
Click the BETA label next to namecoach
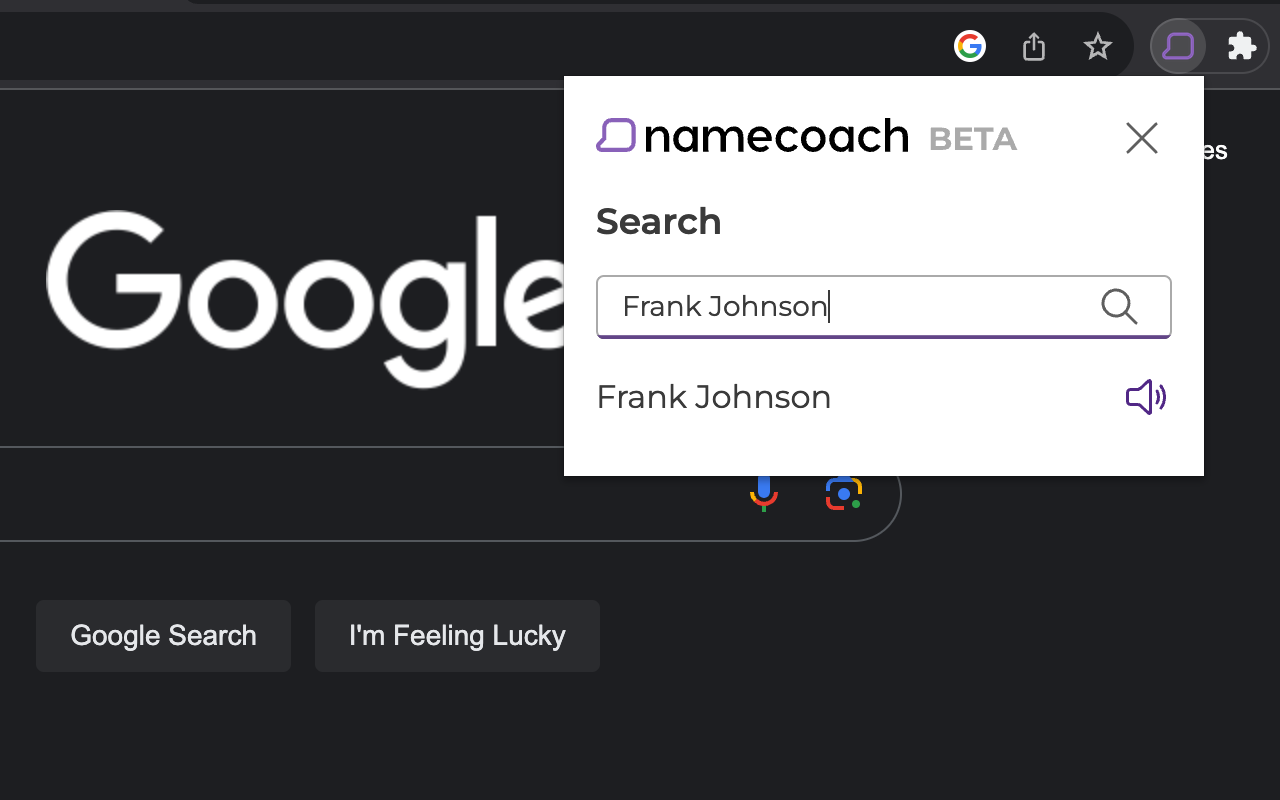click(972, 140)
